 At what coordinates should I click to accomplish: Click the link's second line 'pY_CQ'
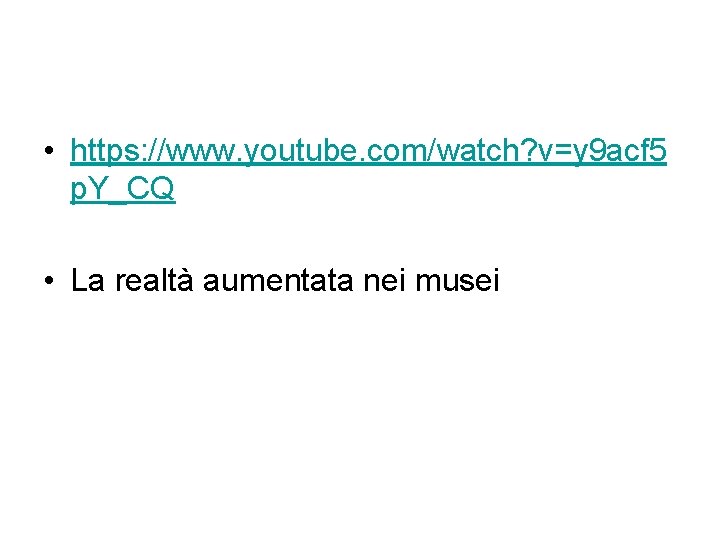[123, 189]
